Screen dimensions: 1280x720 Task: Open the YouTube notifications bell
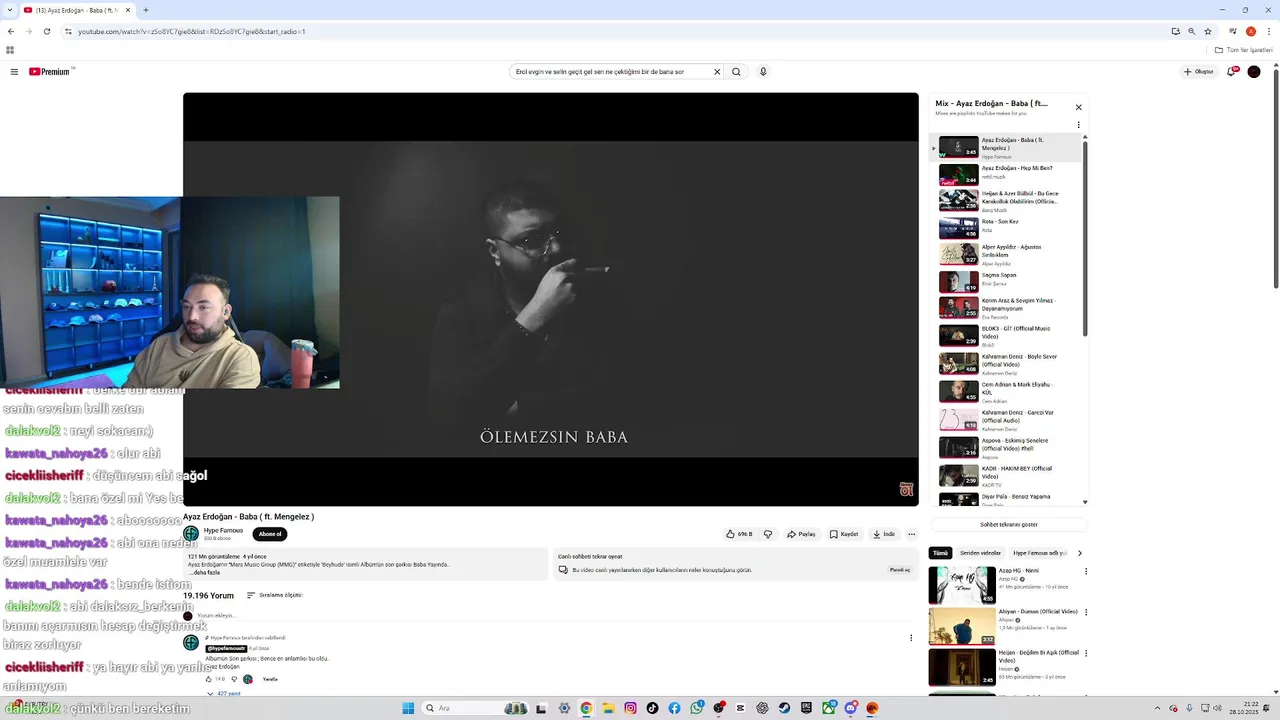[x=1232, y=72]
